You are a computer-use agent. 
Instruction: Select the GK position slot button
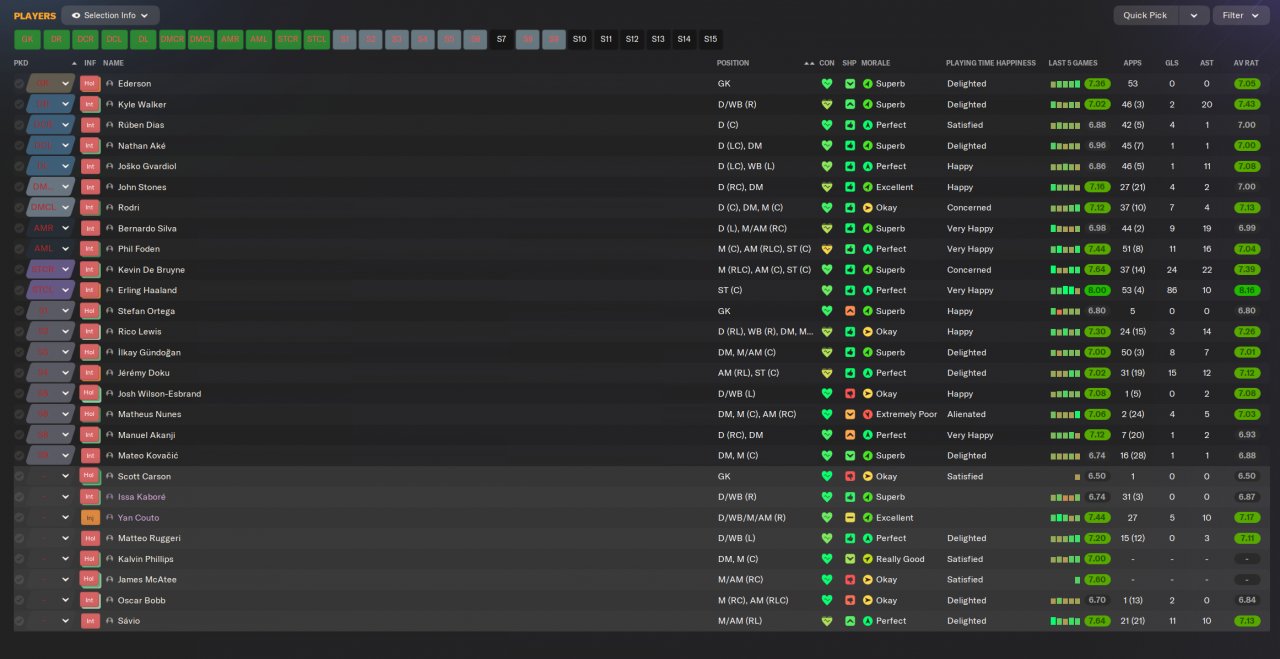(x=28, y=39)
